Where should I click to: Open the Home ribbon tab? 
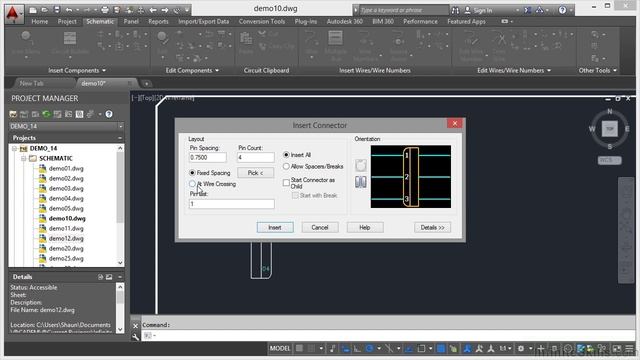point(40,21)
